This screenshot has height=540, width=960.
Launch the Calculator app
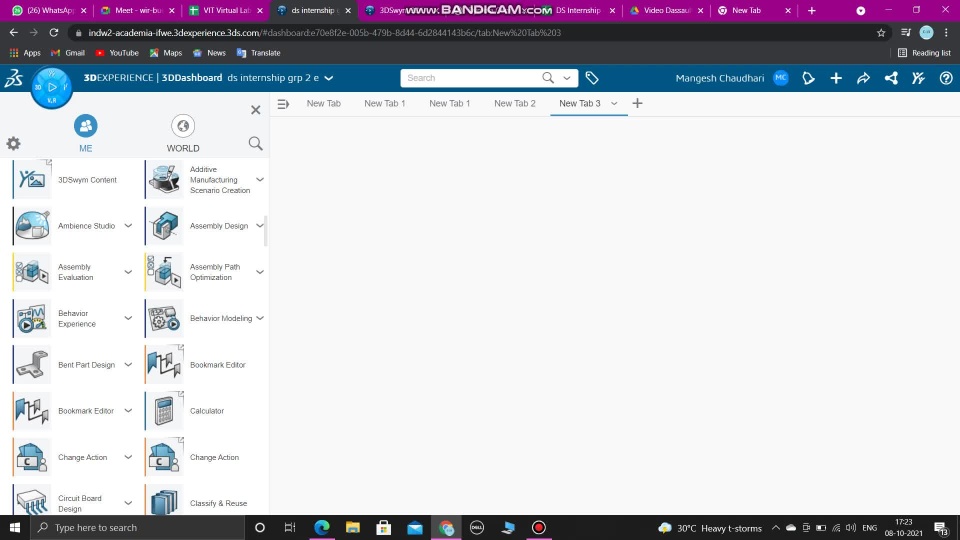pyautogui.click(x=164, y=411)
